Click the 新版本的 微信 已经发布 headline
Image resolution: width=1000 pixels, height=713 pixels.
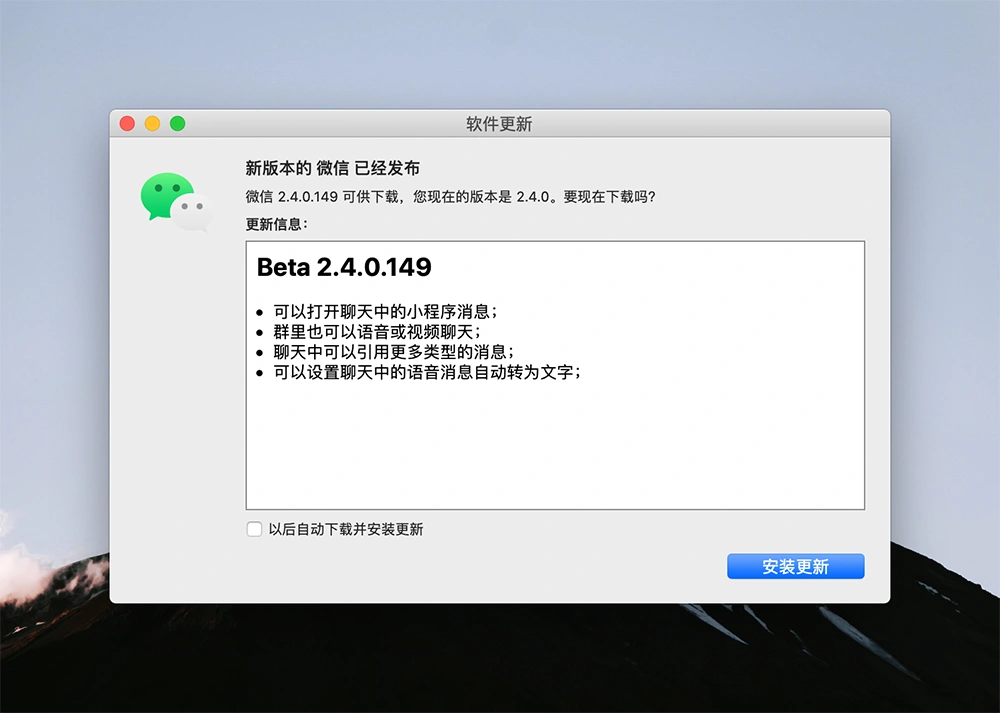333,168
